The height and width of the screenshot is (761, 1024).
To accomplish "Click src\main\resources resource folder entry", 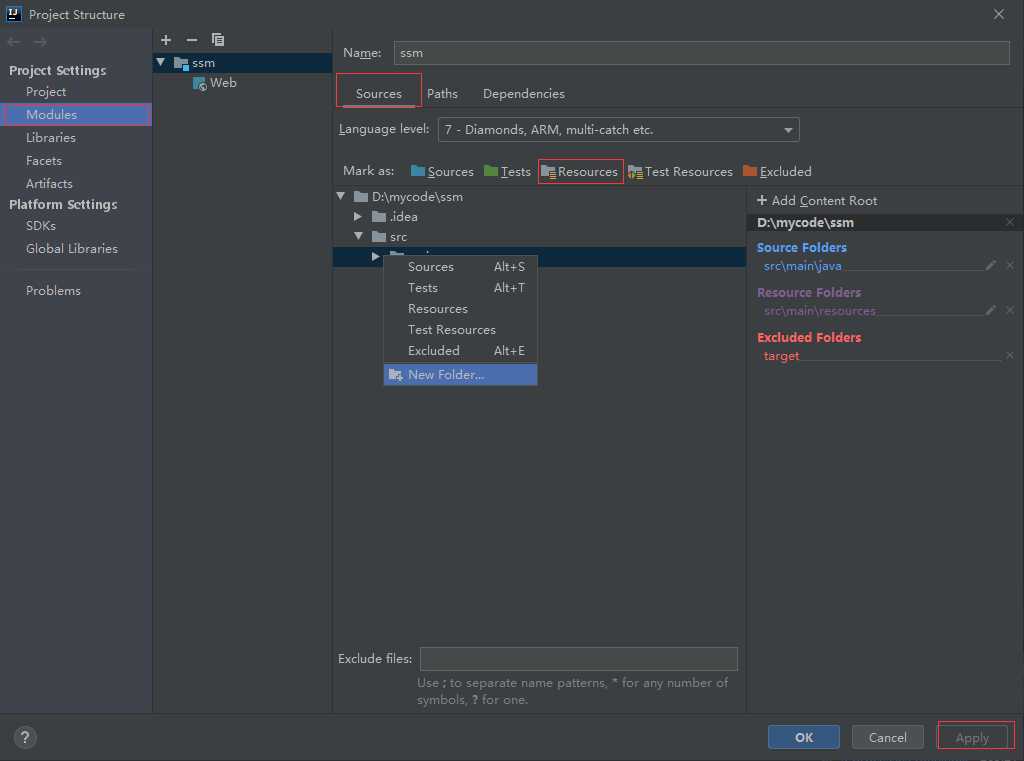I will [820, 311].
